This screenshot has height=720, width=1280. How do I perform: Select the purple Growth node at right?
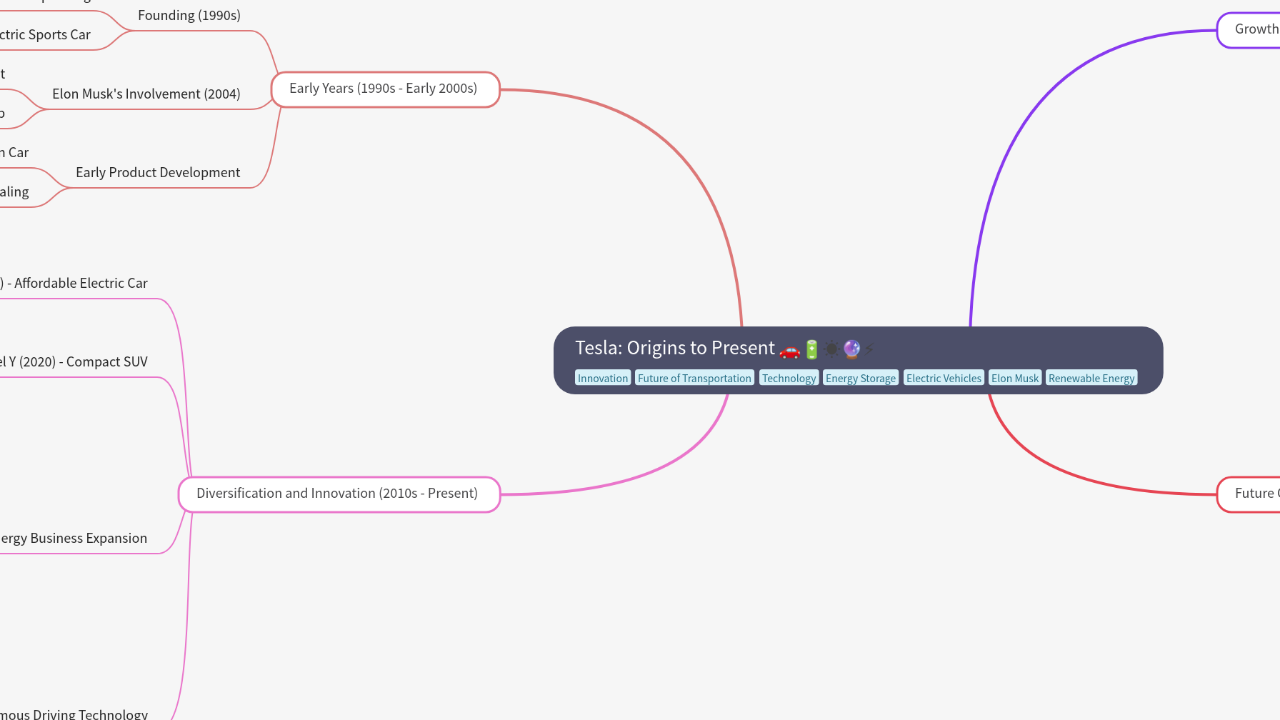pos(1248,30)
